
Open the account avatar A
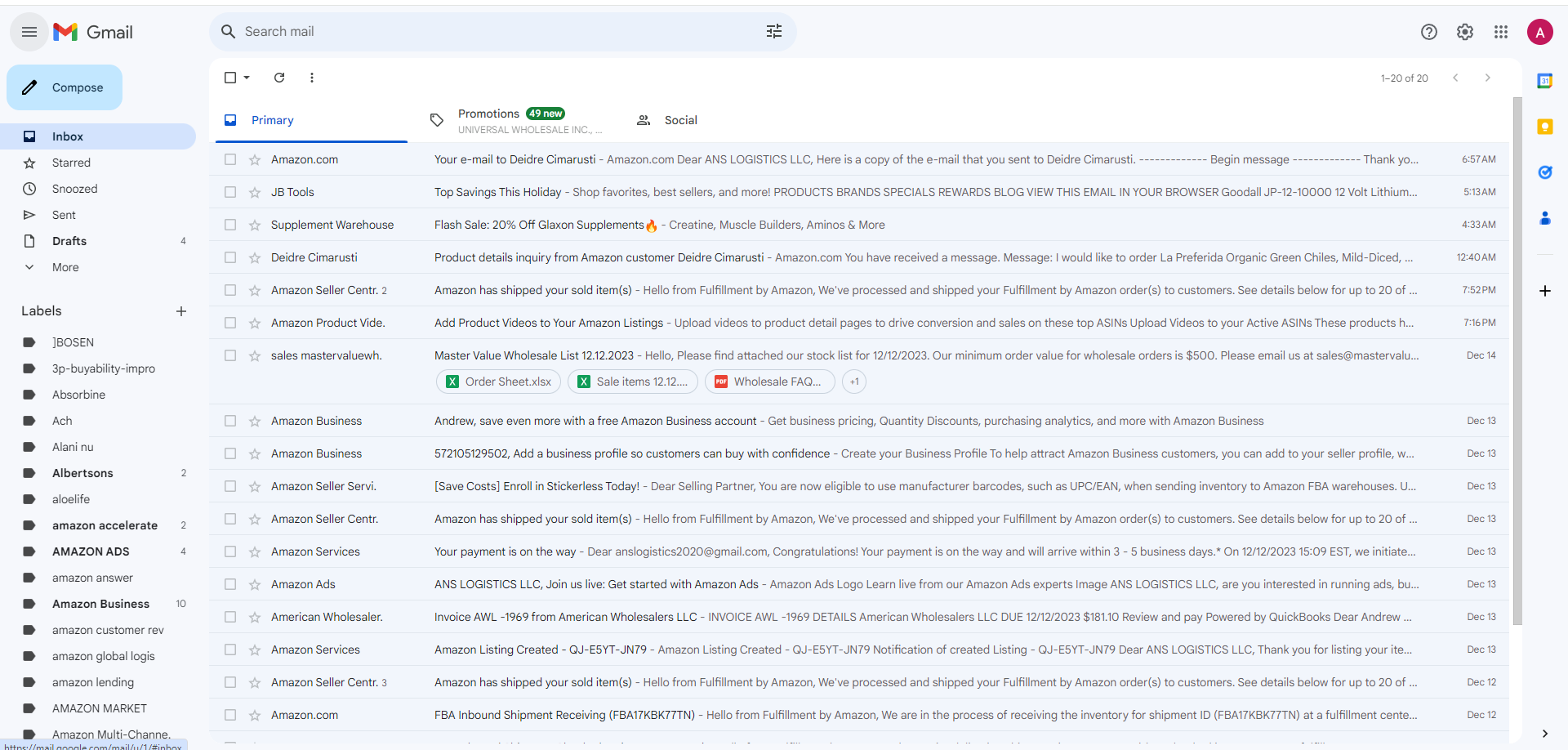1540,32
